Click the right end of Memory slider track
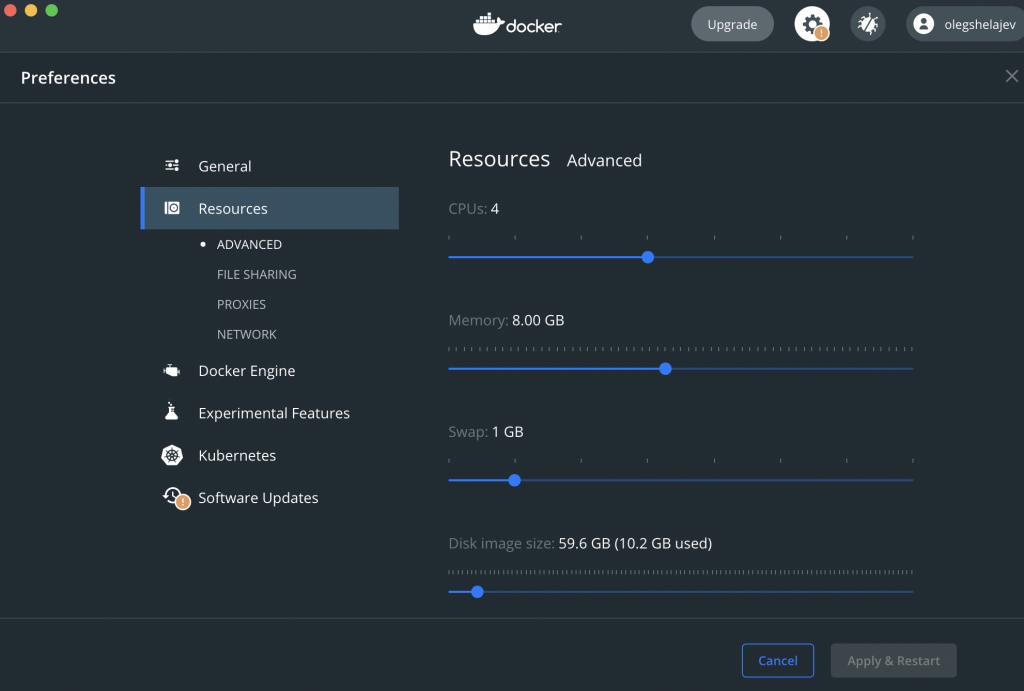Image resolution: width=1024 pixels, height=691 pixels. point(912,369)
